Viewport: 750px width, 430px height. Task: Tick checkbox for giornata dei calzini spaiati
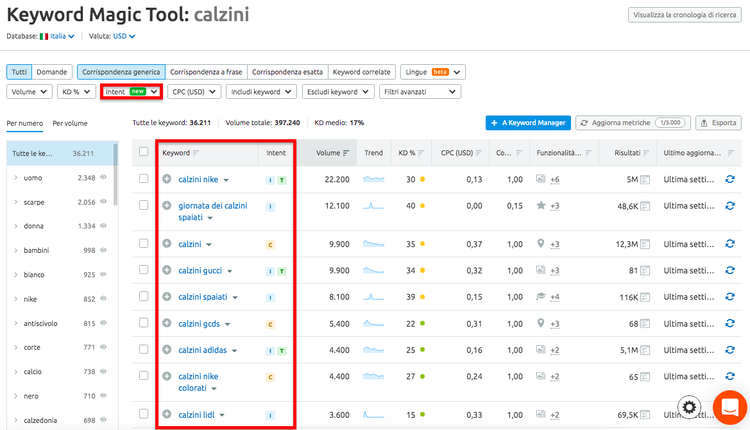click(143, 205)
